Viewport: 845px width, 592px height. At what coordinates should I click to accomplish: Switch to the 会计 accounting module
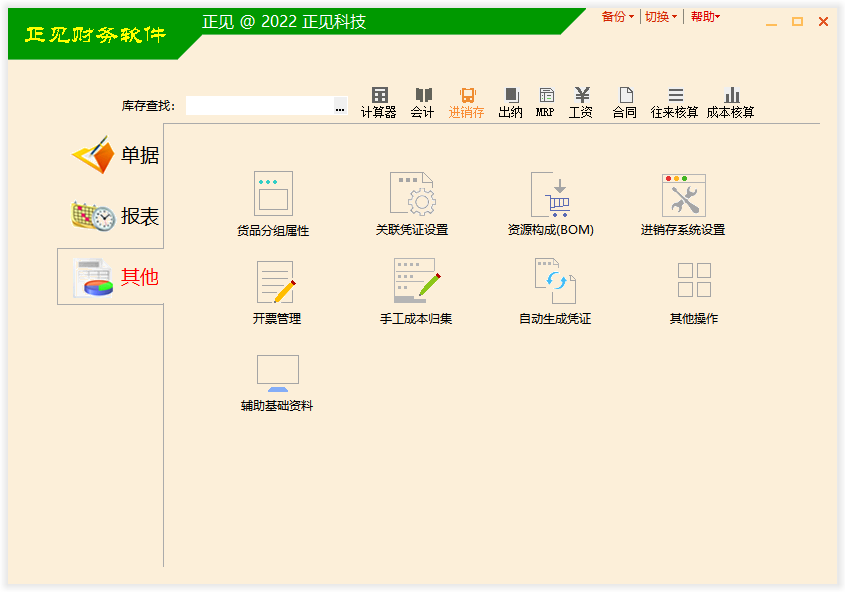click(x=422, y=102)
